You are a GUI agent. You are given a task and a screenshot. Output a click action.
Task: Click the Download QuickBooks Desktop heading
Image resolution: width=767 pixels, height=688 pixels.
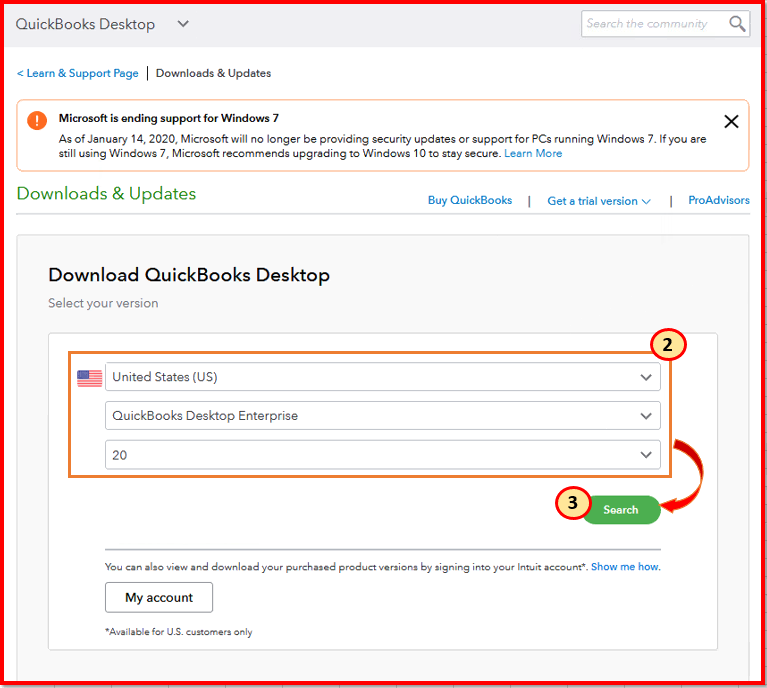[189, 275]
